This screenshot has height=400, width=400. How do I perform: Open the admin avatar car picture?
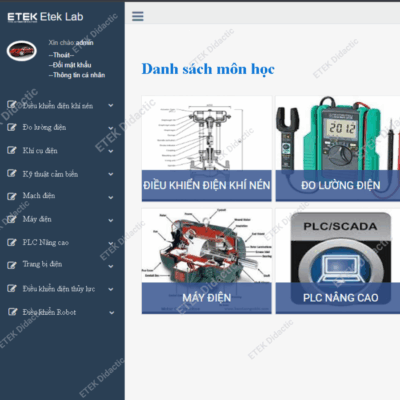point(22,51)
